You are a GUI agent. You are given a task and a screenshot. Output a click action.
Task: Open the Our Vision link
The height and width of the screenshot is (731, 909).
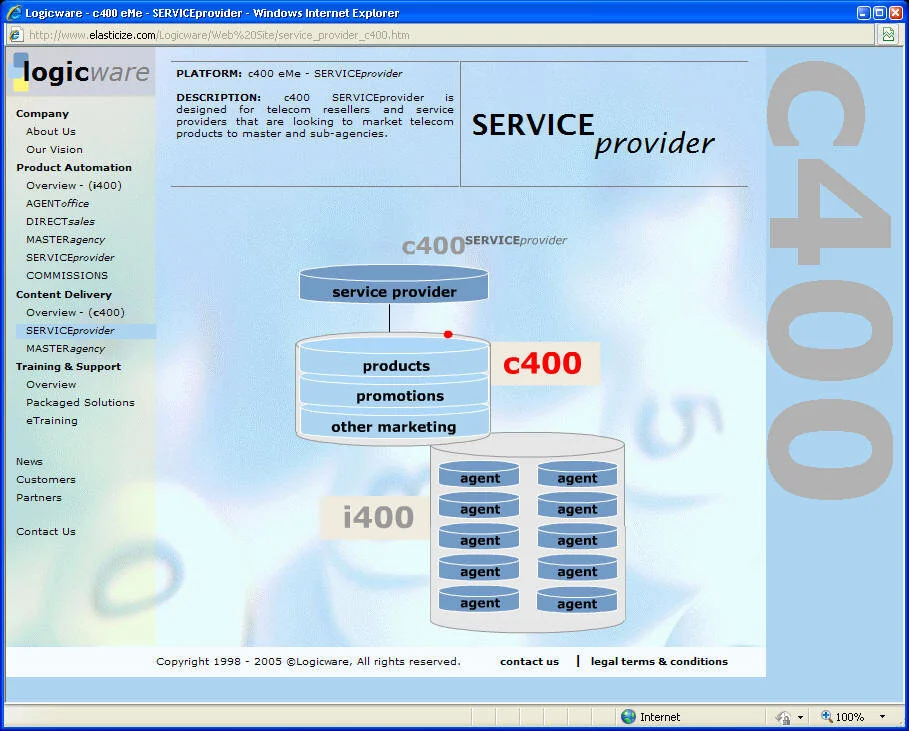pyautogui.click(x=54, y=150)
